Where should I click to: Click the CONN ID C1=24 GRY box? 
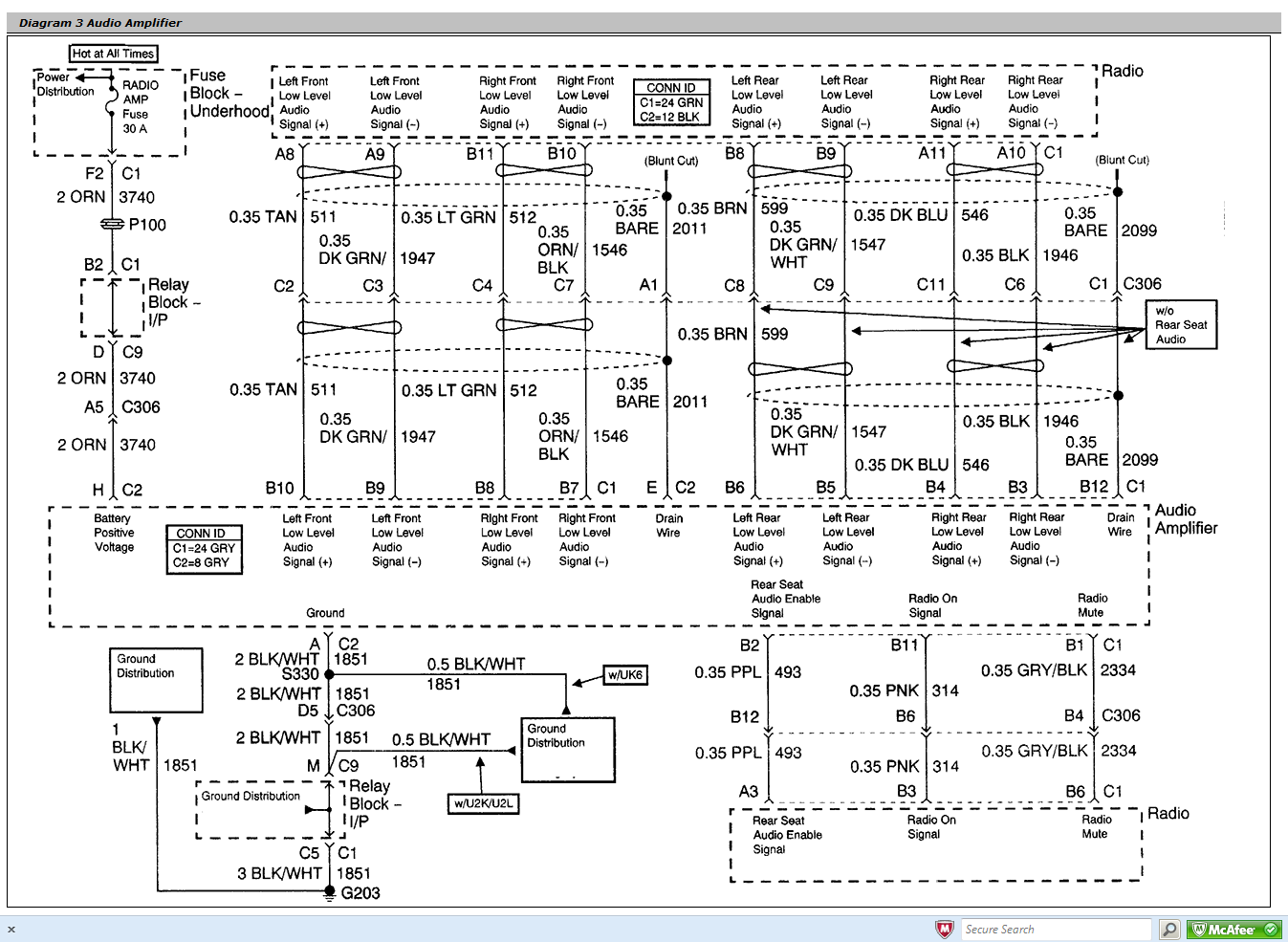coord(204,549)
